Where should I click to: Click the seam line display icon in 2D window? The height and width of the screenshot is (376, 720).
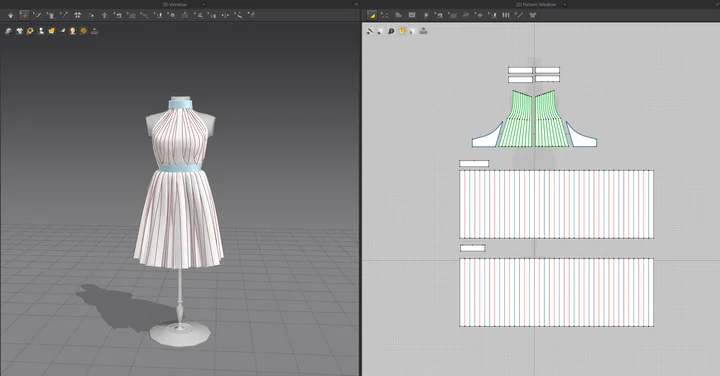point(370,31)
